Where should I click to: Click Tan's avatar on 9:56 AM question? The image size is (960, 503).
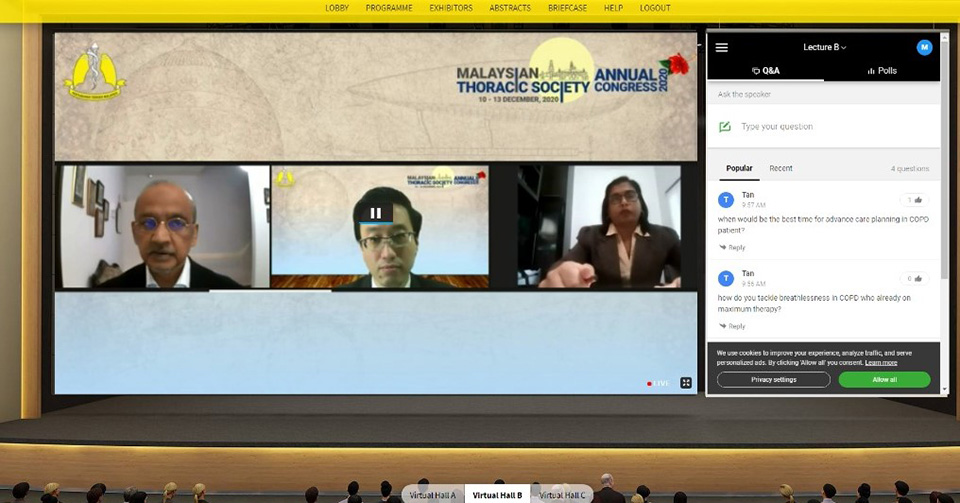click(x=726, y=278)
